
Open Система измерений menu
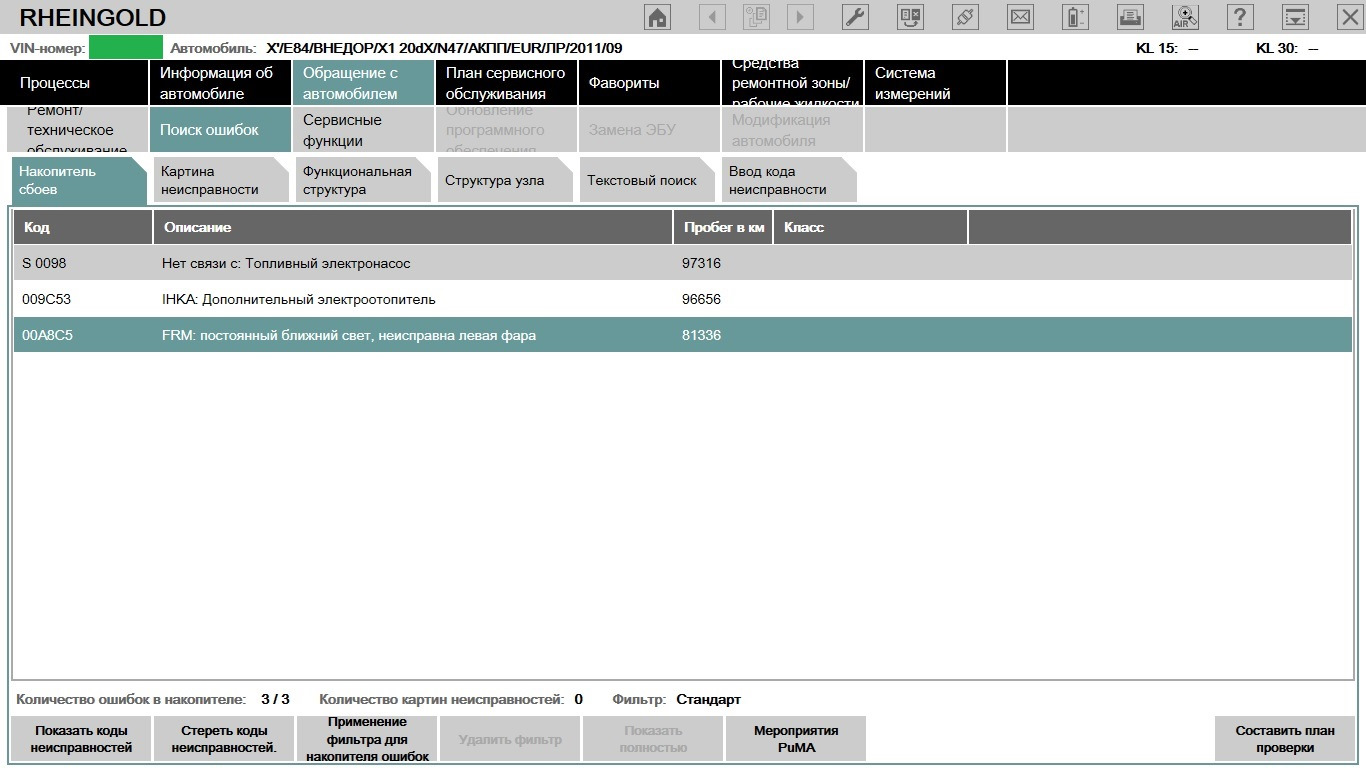point(935,83)
